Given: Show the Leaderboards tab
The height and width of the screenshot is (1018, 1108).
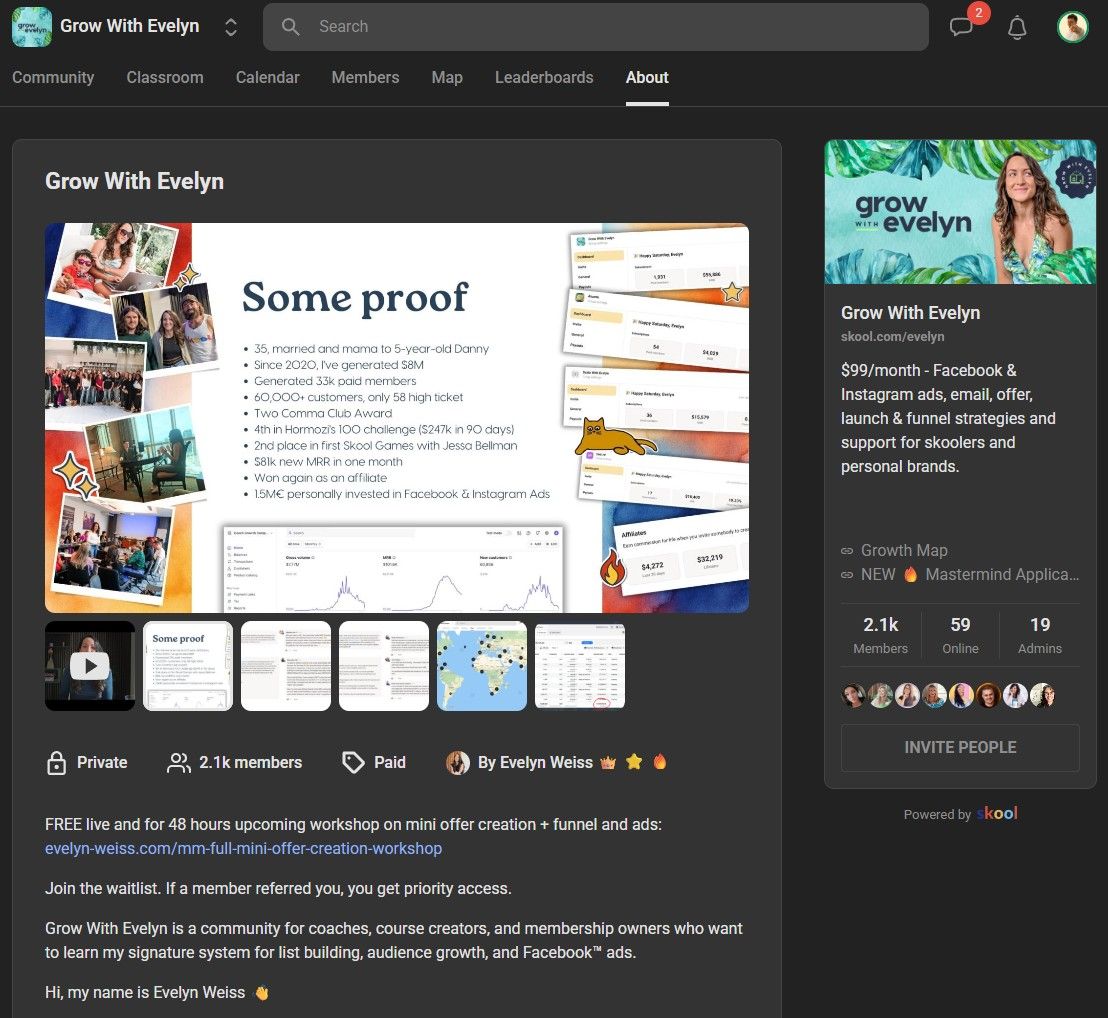Looking at the screenshot, I should (x=544, y=78).
